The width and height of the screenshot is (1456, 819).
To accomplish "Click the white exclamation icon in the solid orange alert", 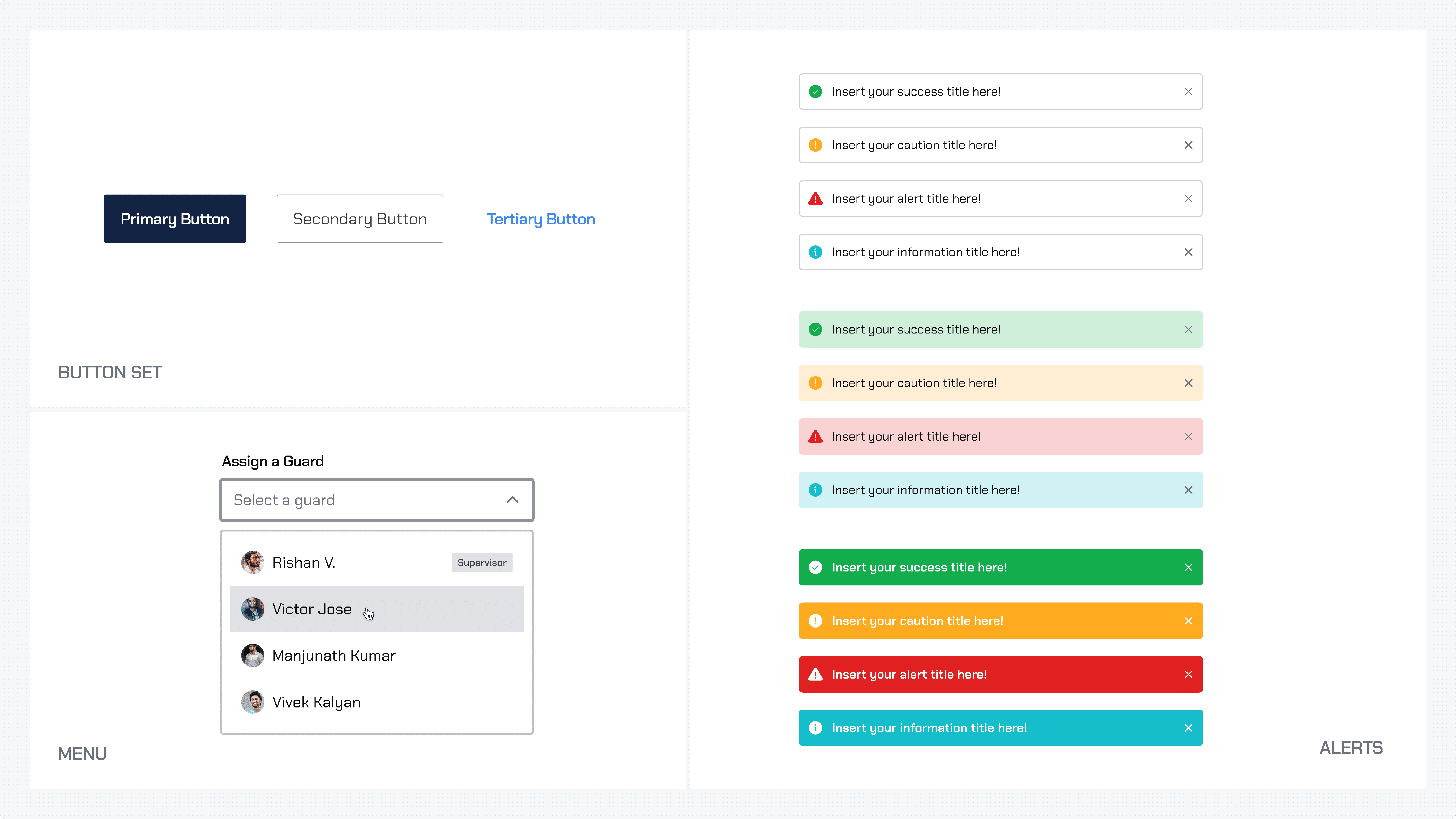I will [815, 621].
